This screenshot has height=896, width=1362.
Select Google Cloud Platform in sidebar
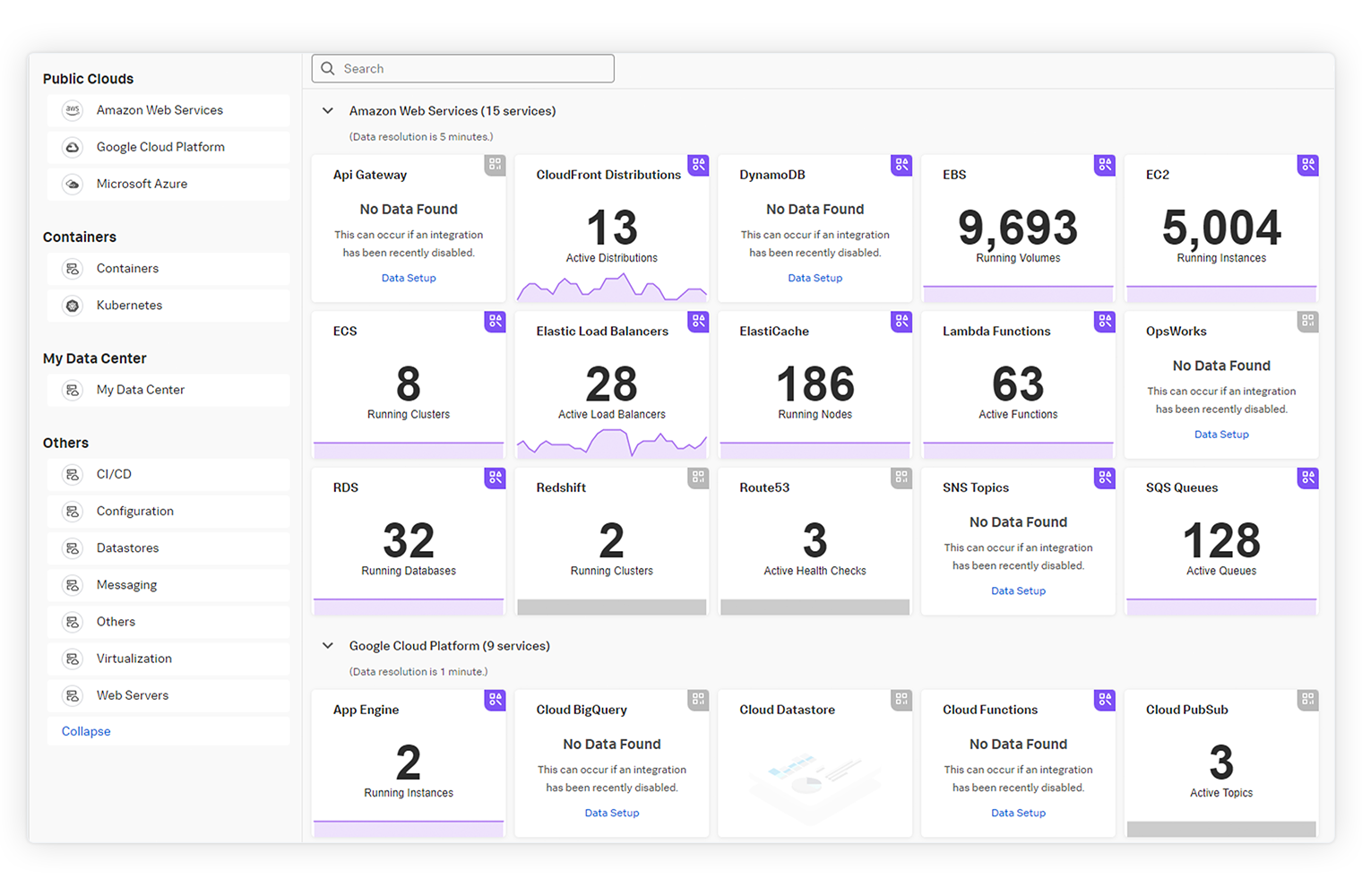pos(168,147)
